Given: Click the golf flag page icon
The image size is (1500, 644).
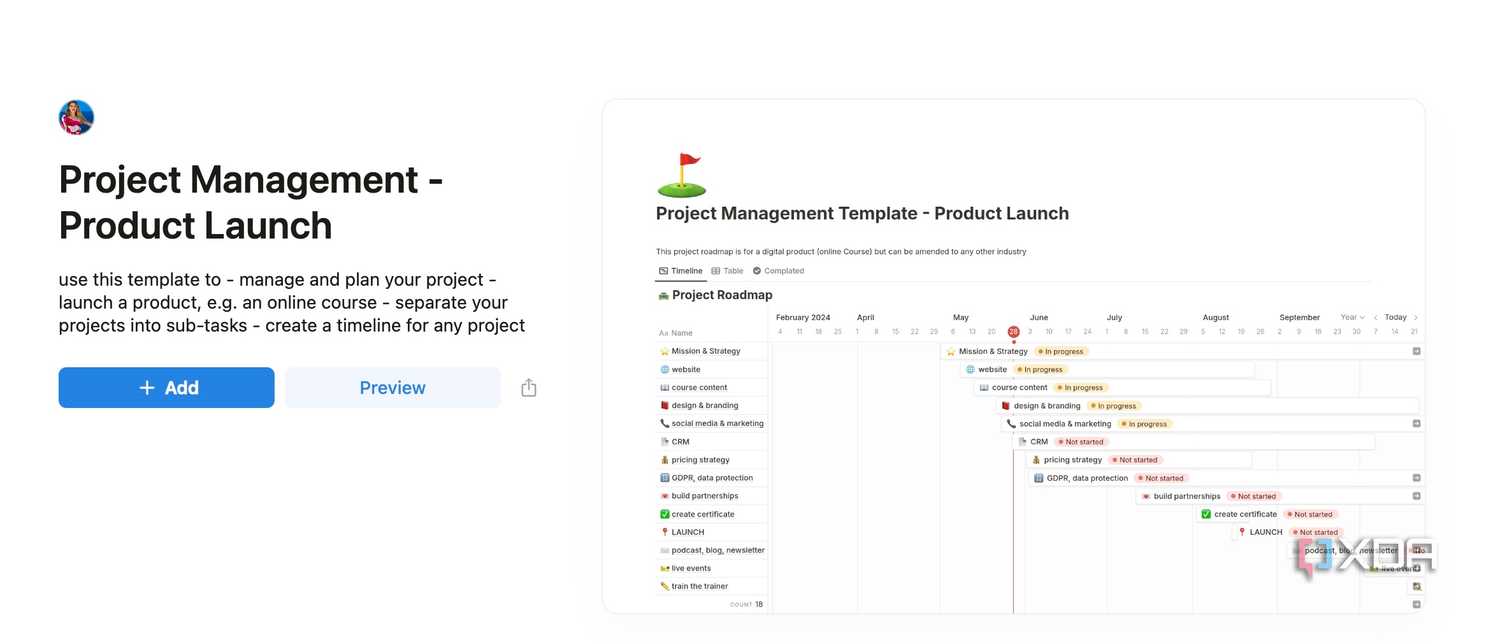Looking at the screenshot, I should click(681, 175).
